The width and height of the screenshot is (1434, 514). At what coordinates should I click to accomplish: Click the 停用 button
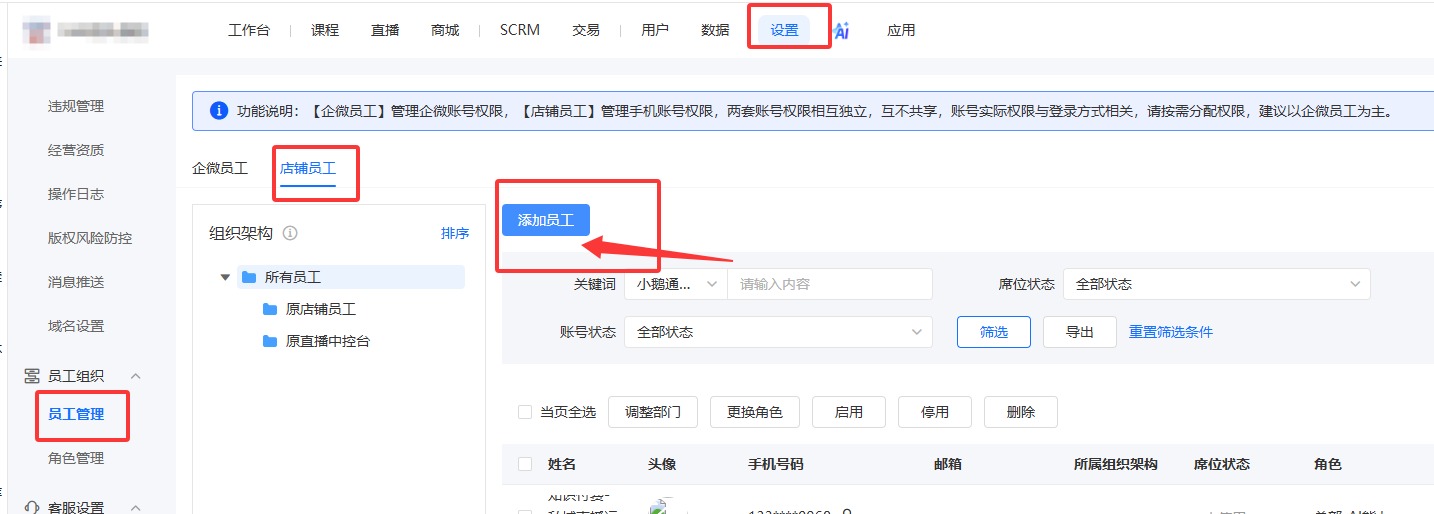[x=935, y=412]
